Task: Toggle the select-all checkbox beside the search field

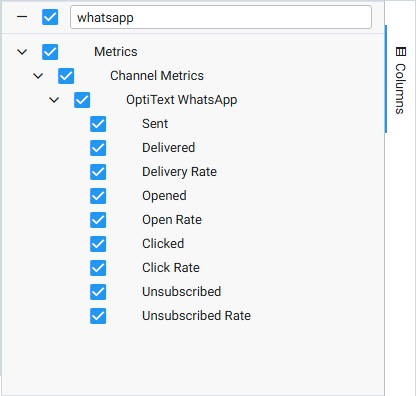Action: (x=50, y=17)
